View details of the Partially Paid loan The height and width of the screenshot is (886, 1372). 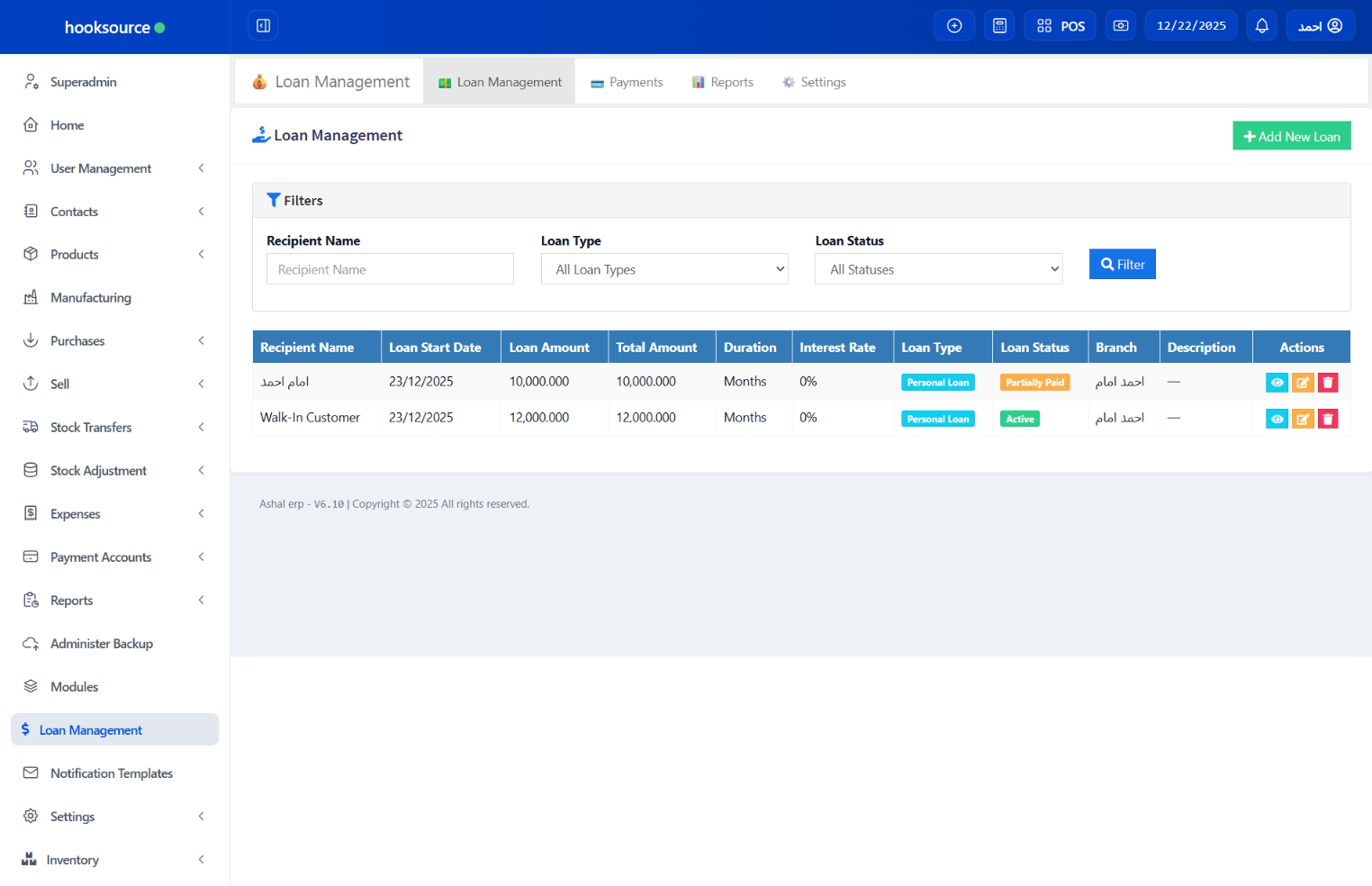coord(1277,383)
